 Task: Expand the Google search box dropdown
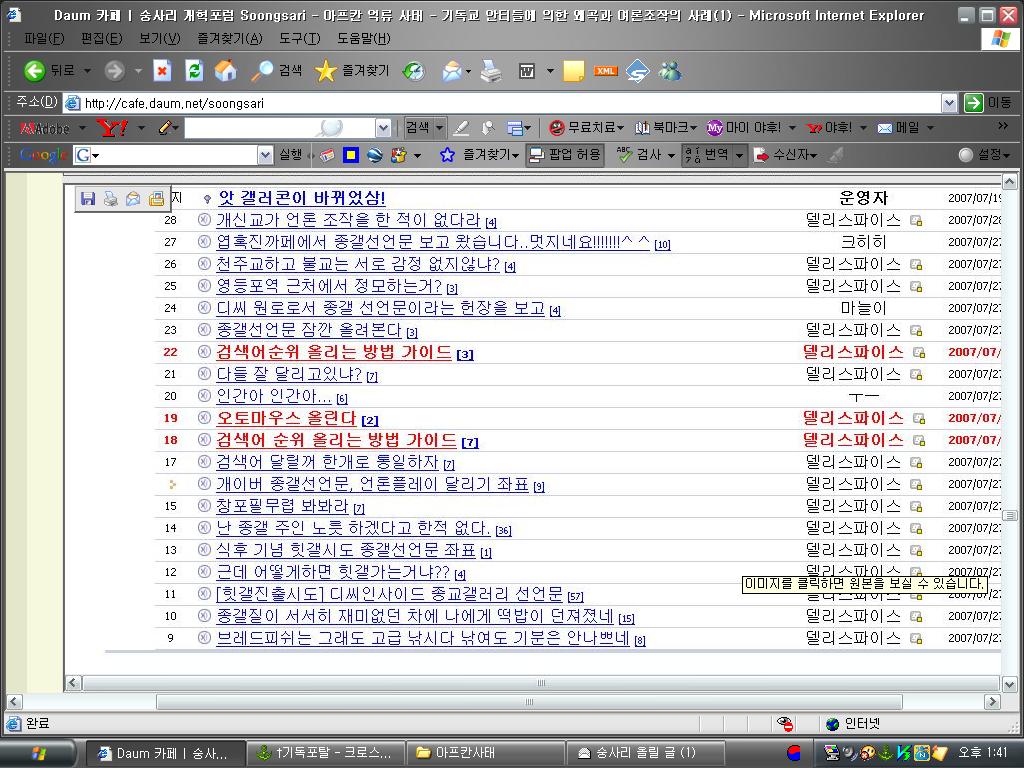(265, 155)
